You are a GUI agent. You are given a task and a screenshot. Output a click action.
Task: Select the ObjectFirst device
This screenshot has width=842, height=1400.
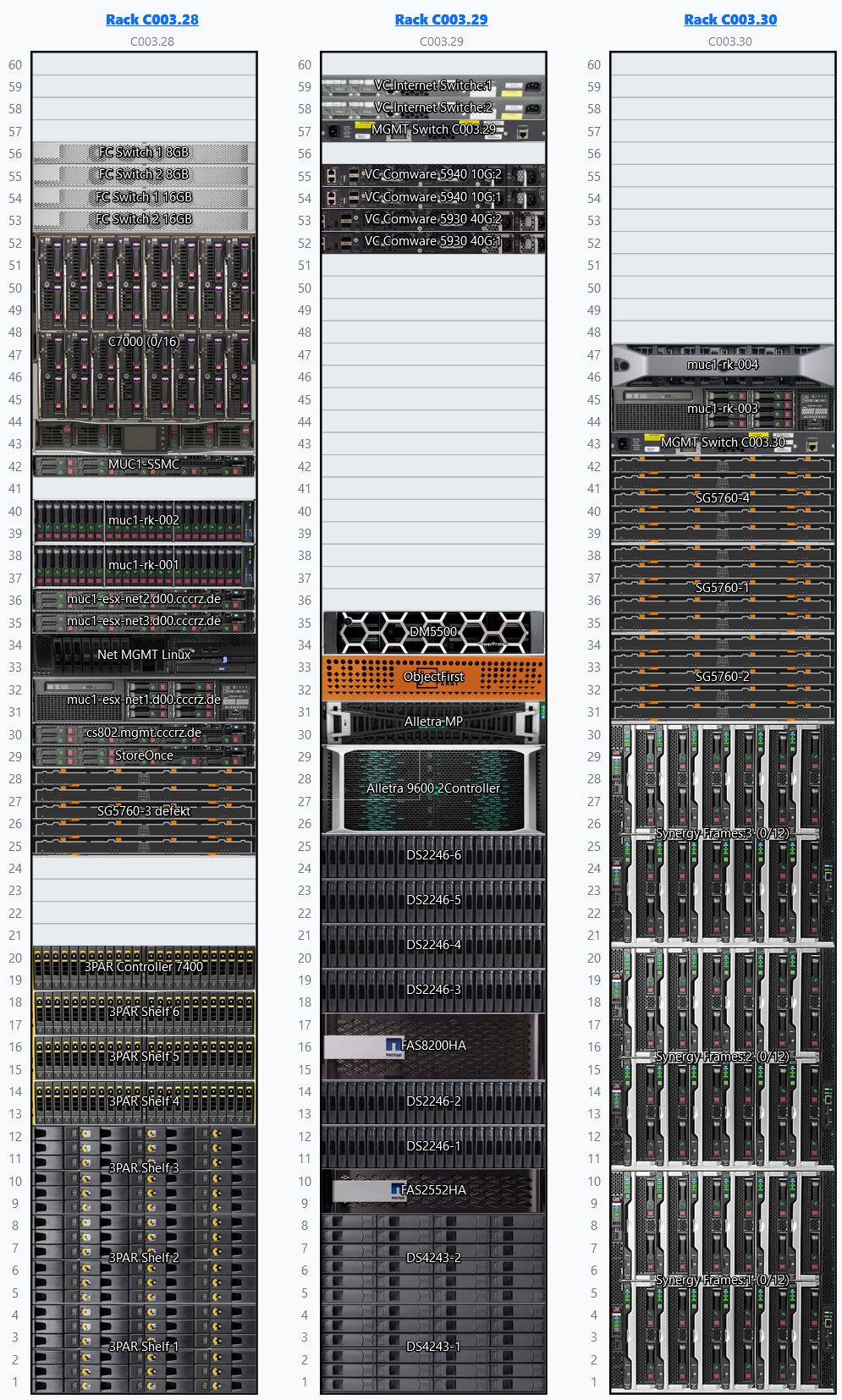pyautogui.click(x=433, y=678)
